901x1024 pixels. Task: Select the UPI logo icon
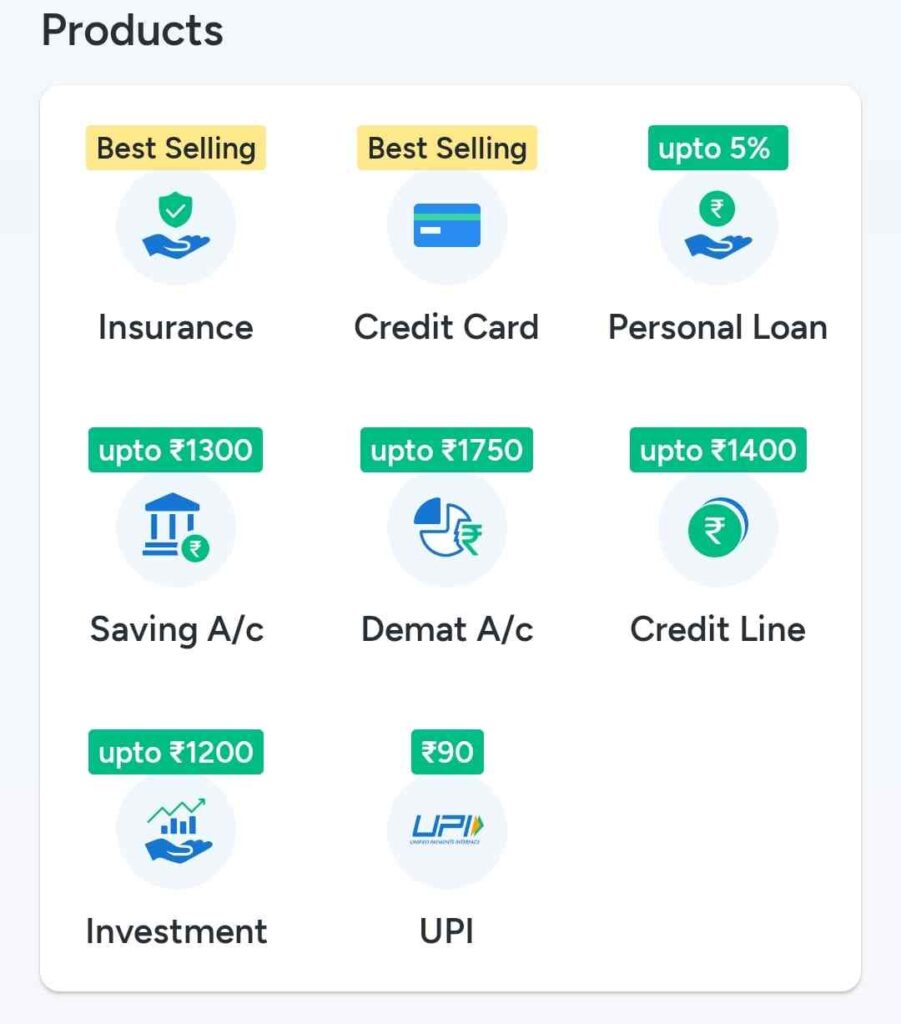tap(447, 830)
